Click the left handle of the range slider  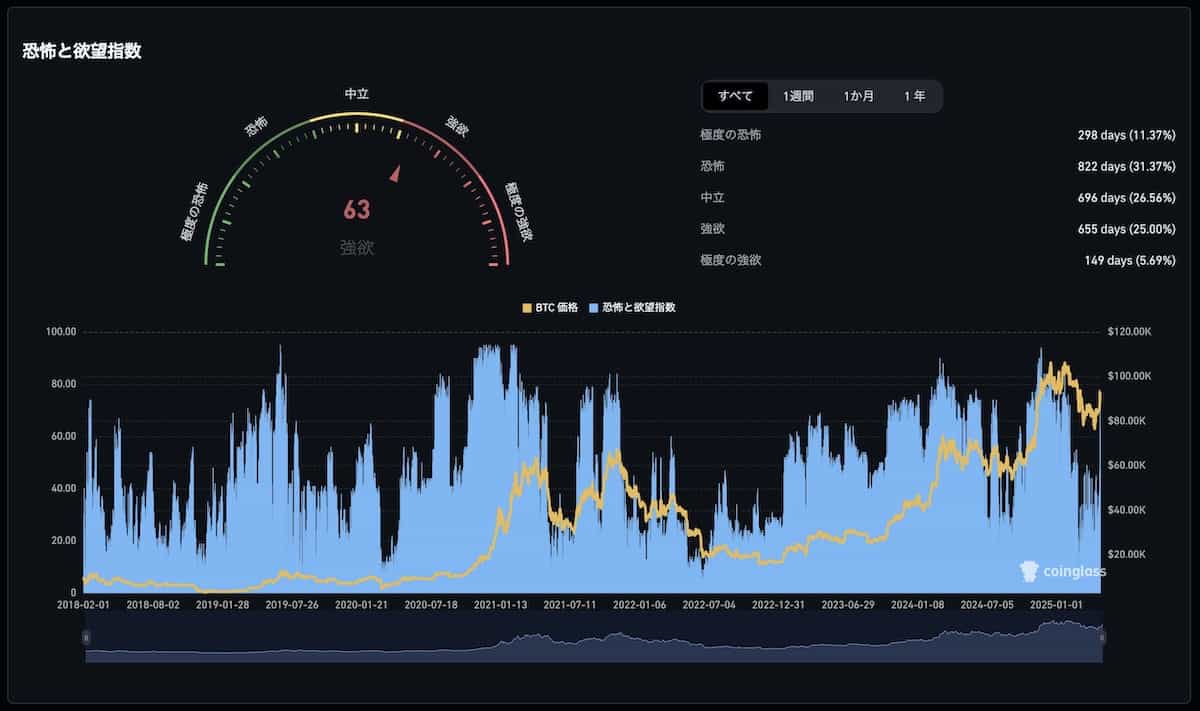click(86, 636)
